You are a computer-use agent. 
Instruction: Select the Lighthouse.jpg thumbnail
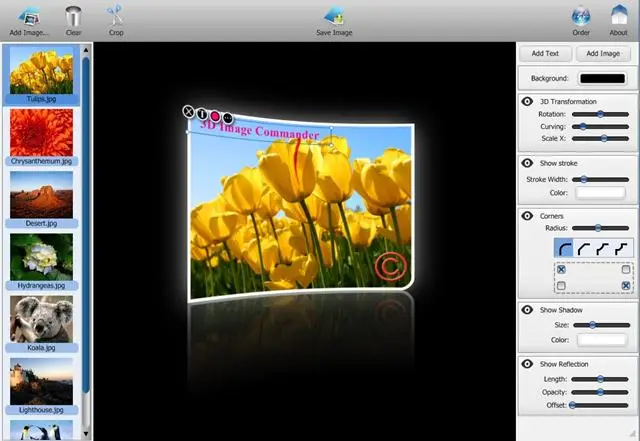click(x=41, y=381)
